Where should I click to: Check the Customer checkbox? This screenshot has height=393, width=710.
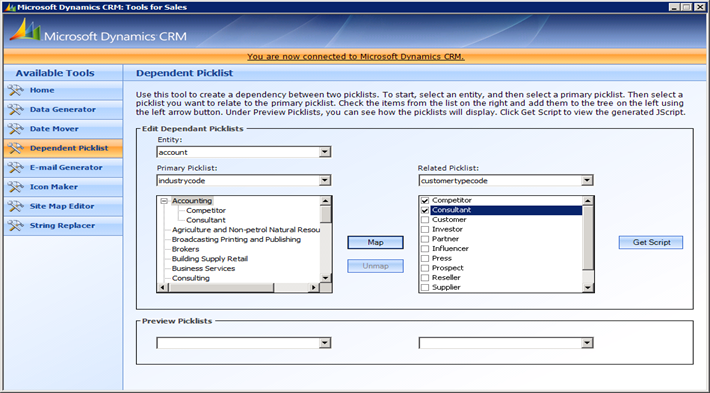[x=425, y=220]
